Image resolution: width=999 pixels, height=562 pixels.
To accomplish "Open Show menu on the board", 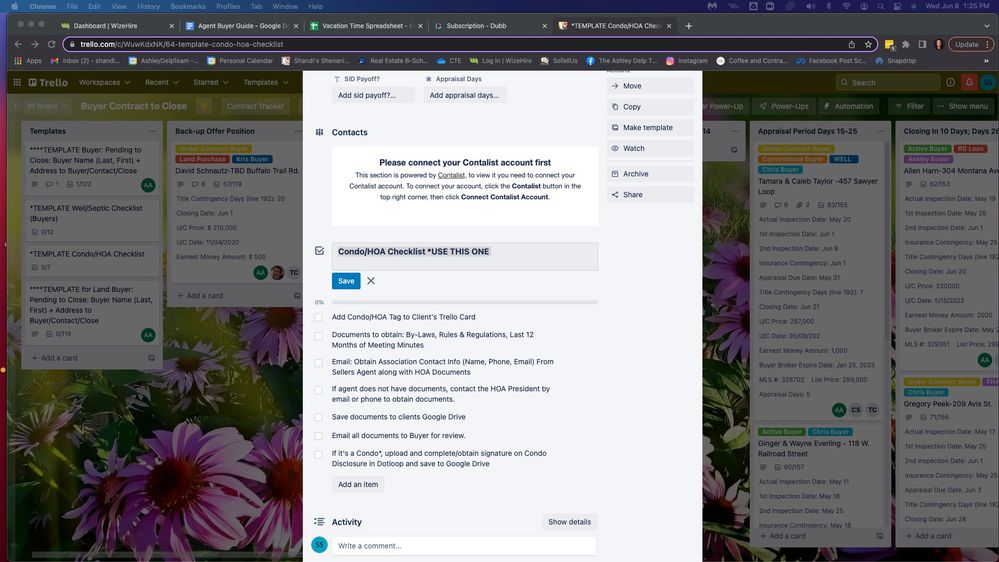I will tap(963, 106).
